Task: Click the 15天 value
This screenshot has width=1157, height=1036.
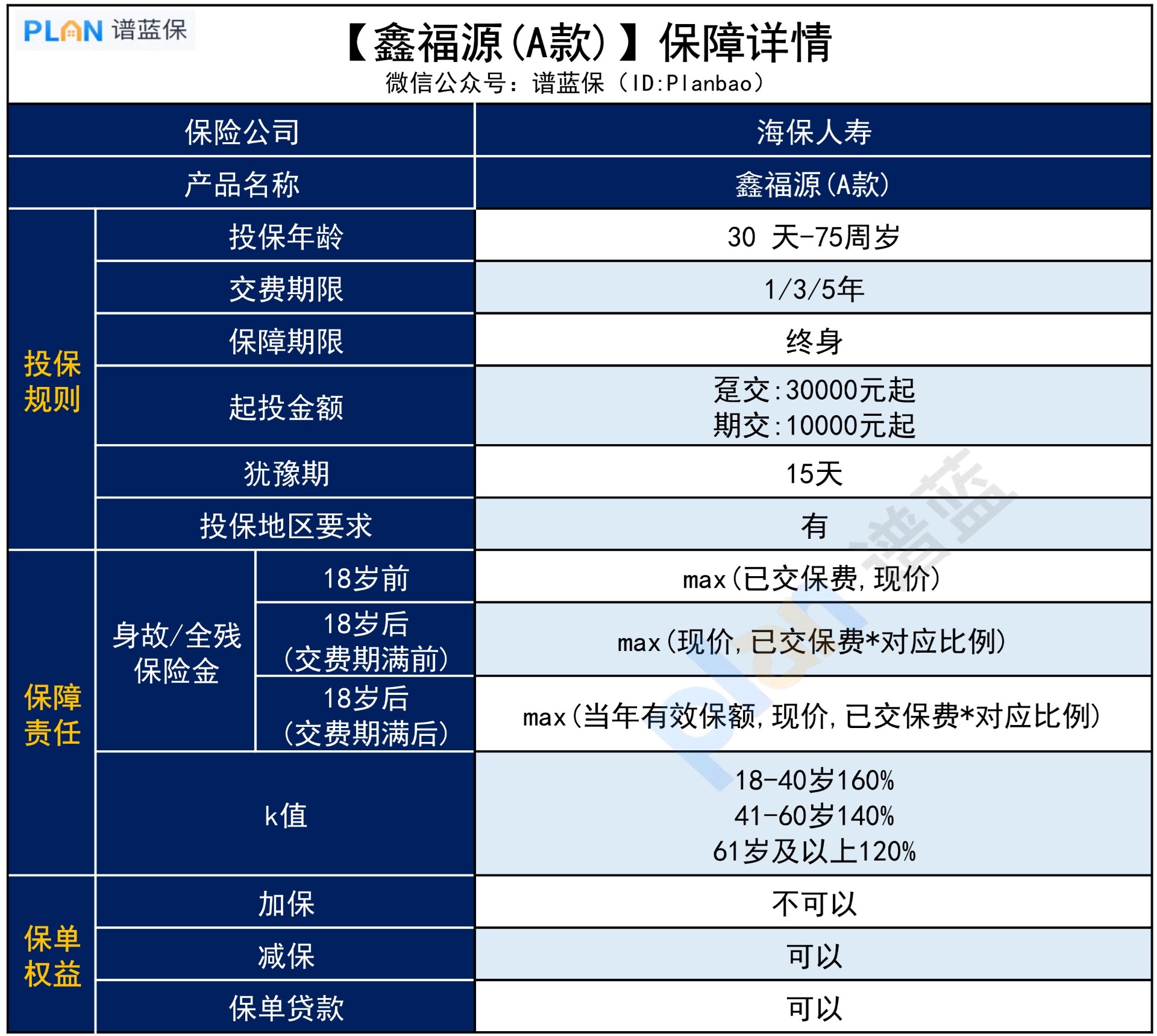Action: point(814,473)
